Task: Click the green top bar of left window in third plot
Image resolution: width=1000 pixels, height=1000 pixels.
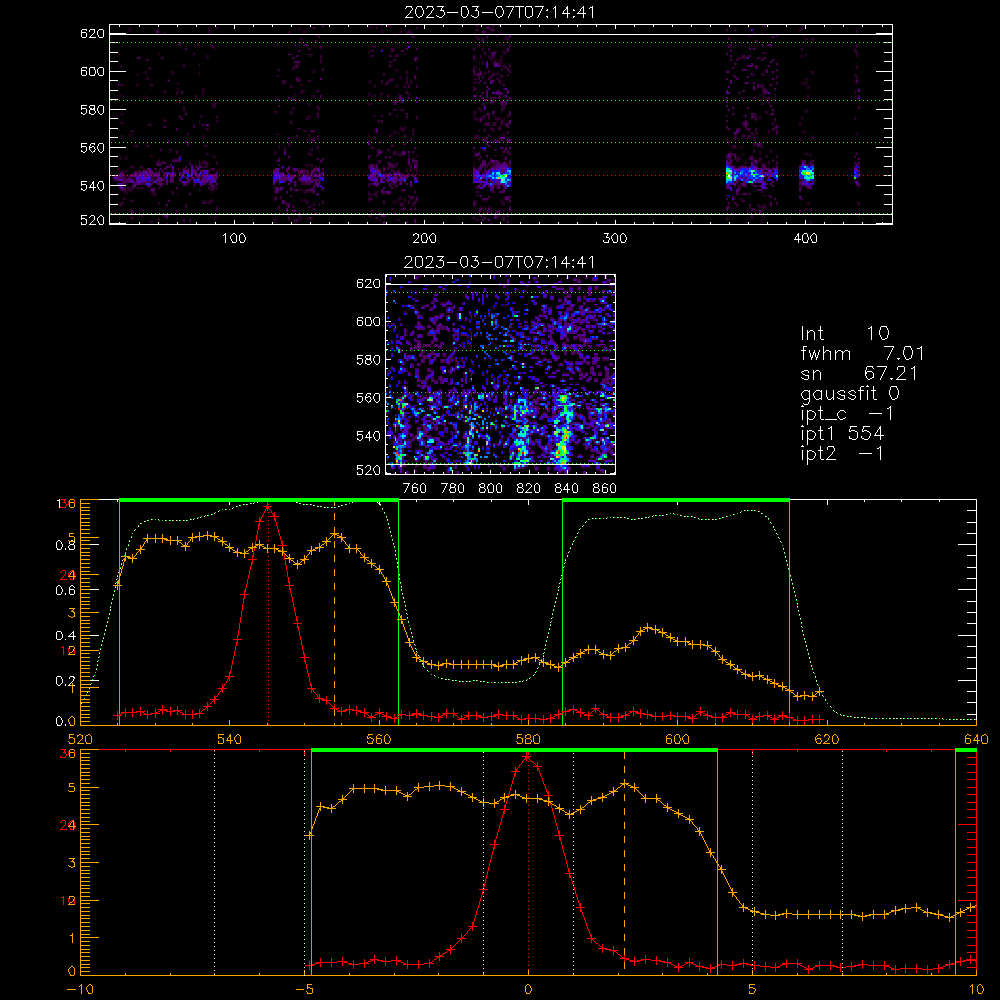Action: click(259, 501)
